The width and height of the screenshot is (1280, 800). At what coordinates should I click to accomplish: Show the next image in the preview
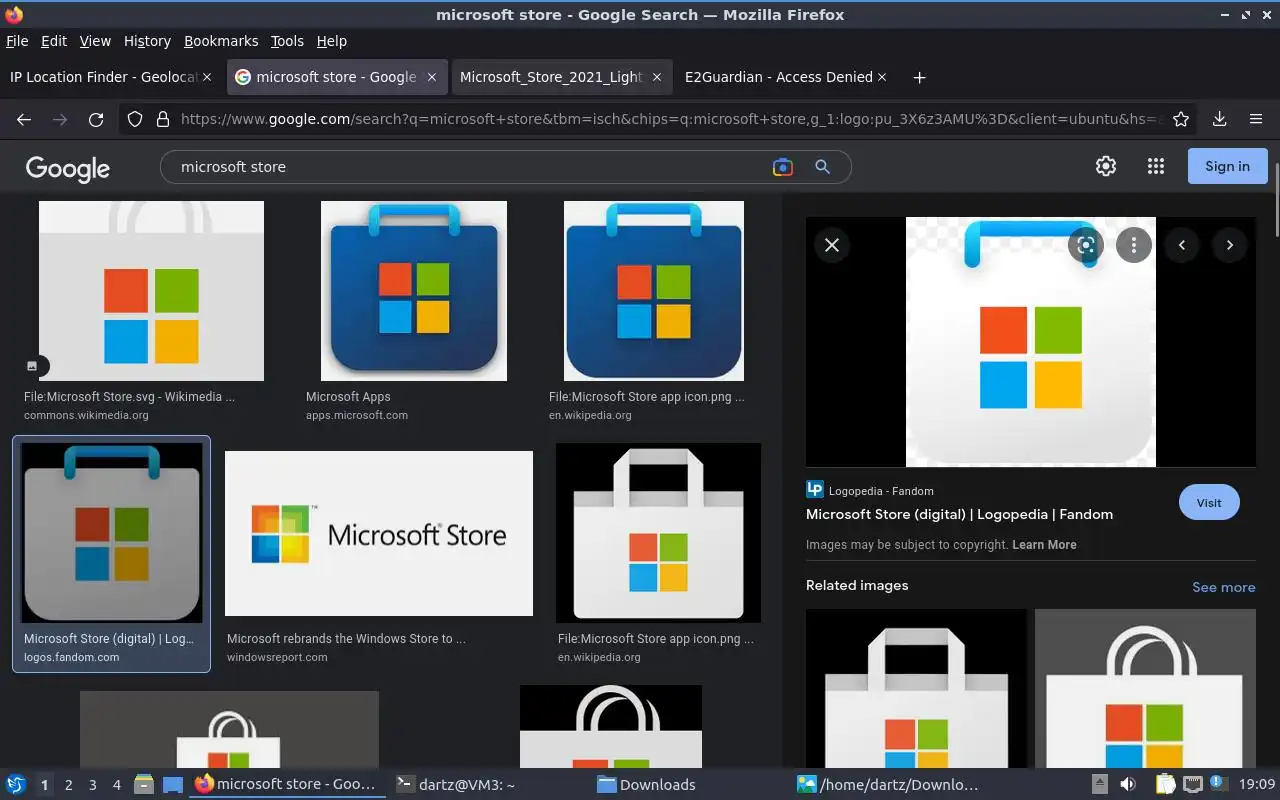point(1229,245)
